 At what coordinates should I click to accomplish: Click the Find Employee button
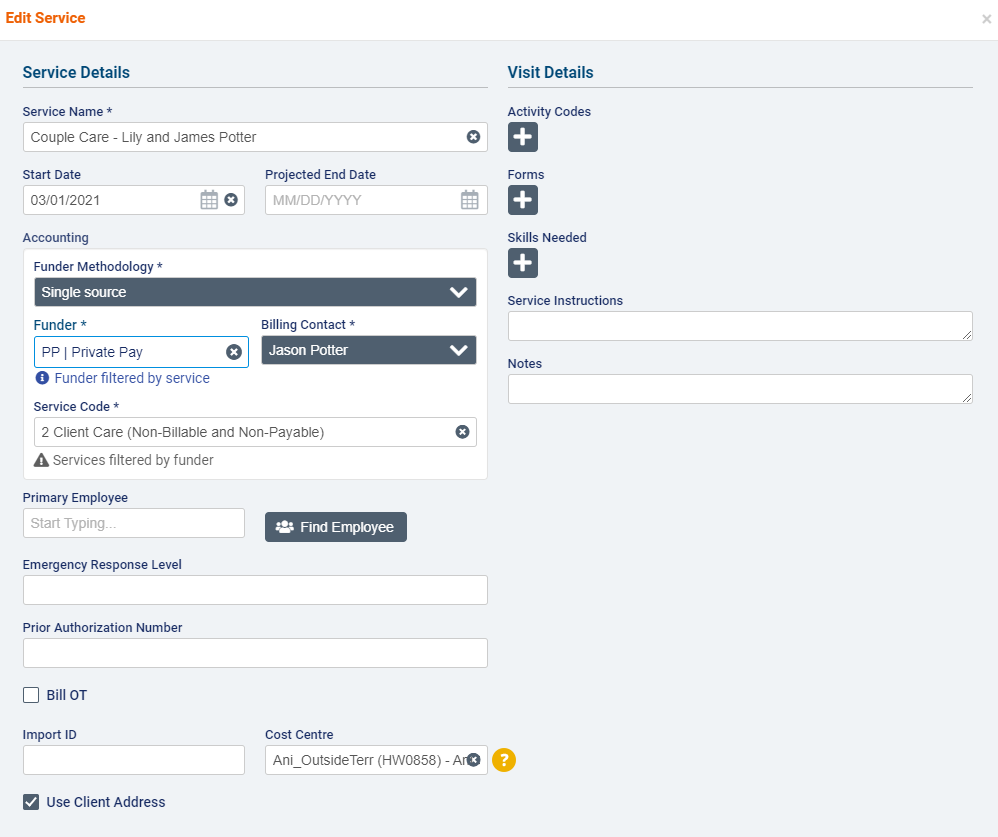point(335,526)
